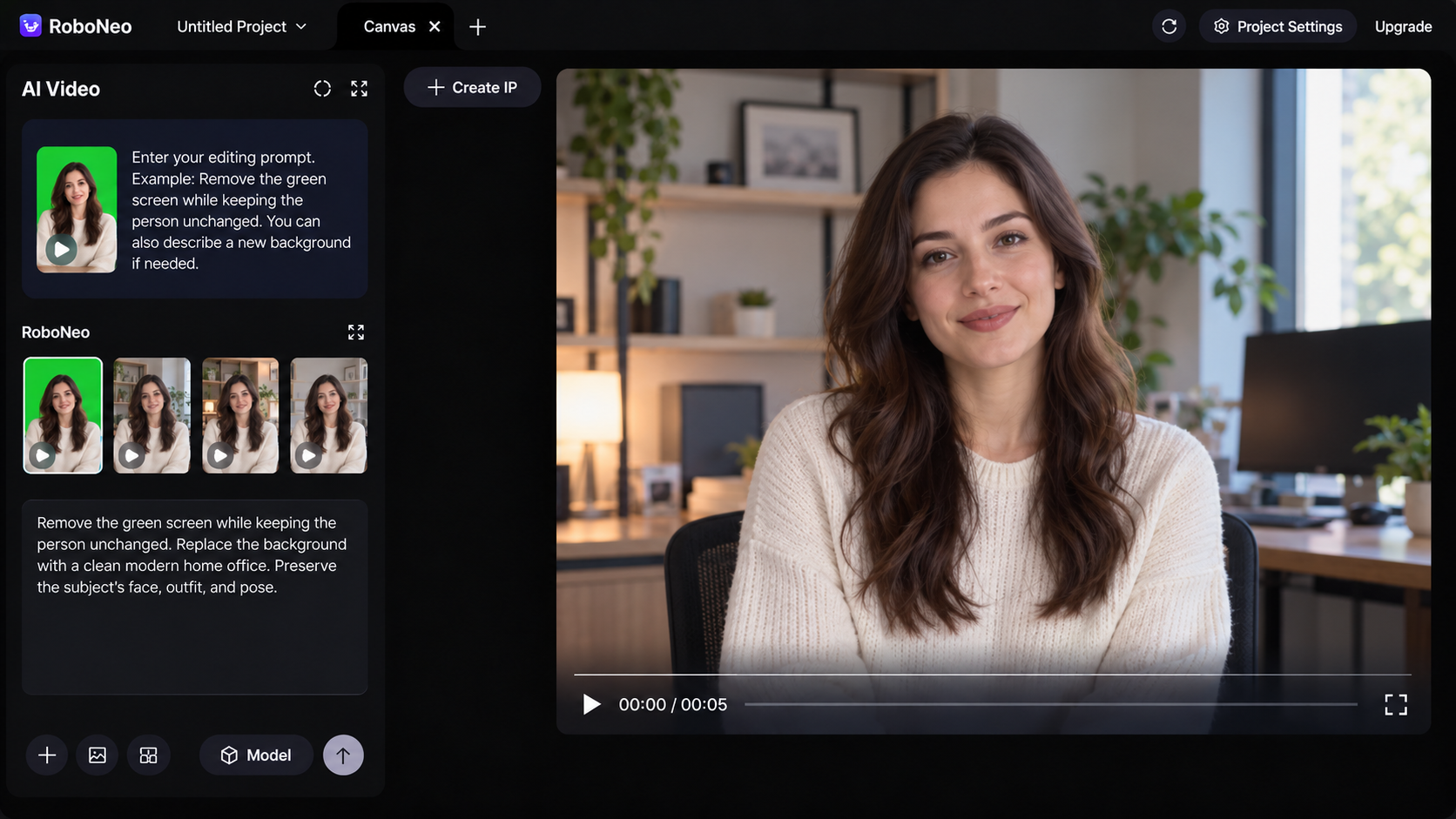Click the 00:00 / 00:05 time display
The image size is (1456, 819).
coord(673,705)
